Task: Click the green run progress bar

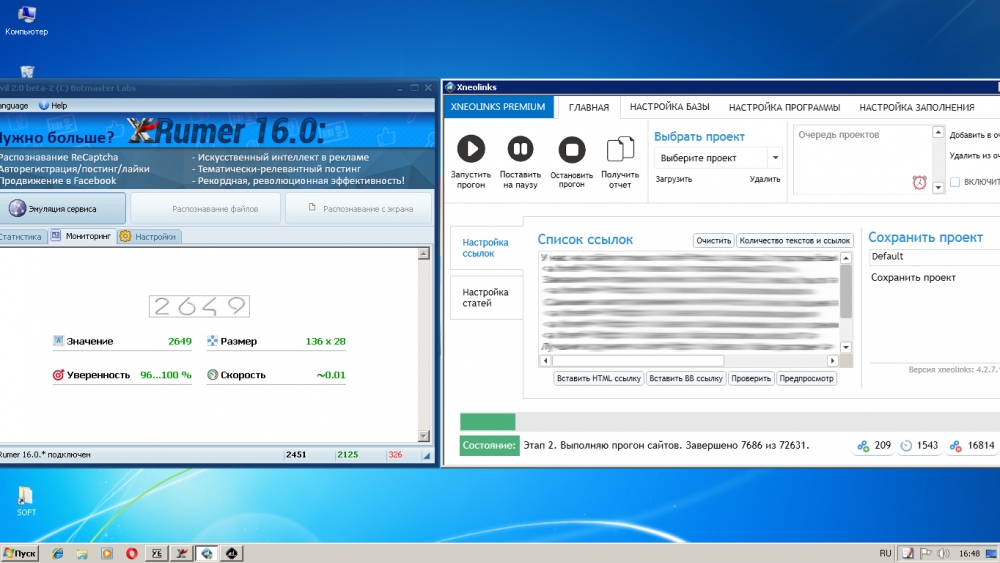Action: point(487,421)
